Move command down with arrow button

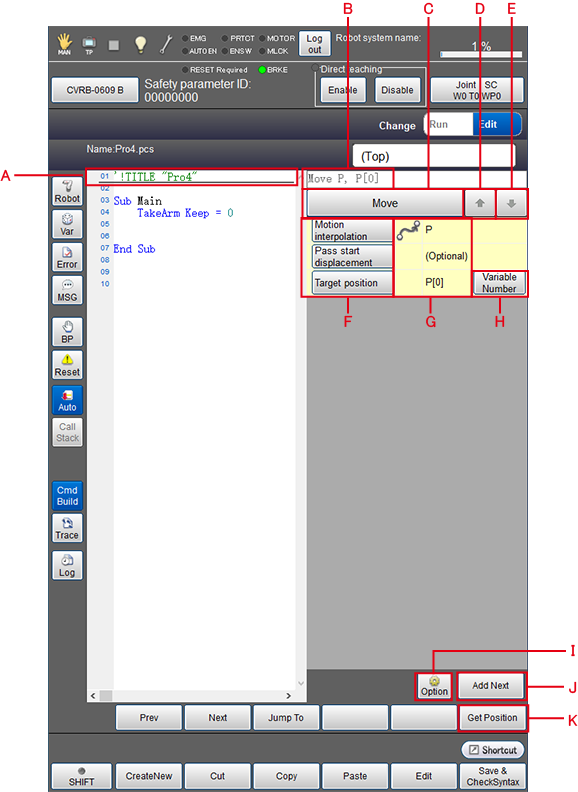coord(511,203)
